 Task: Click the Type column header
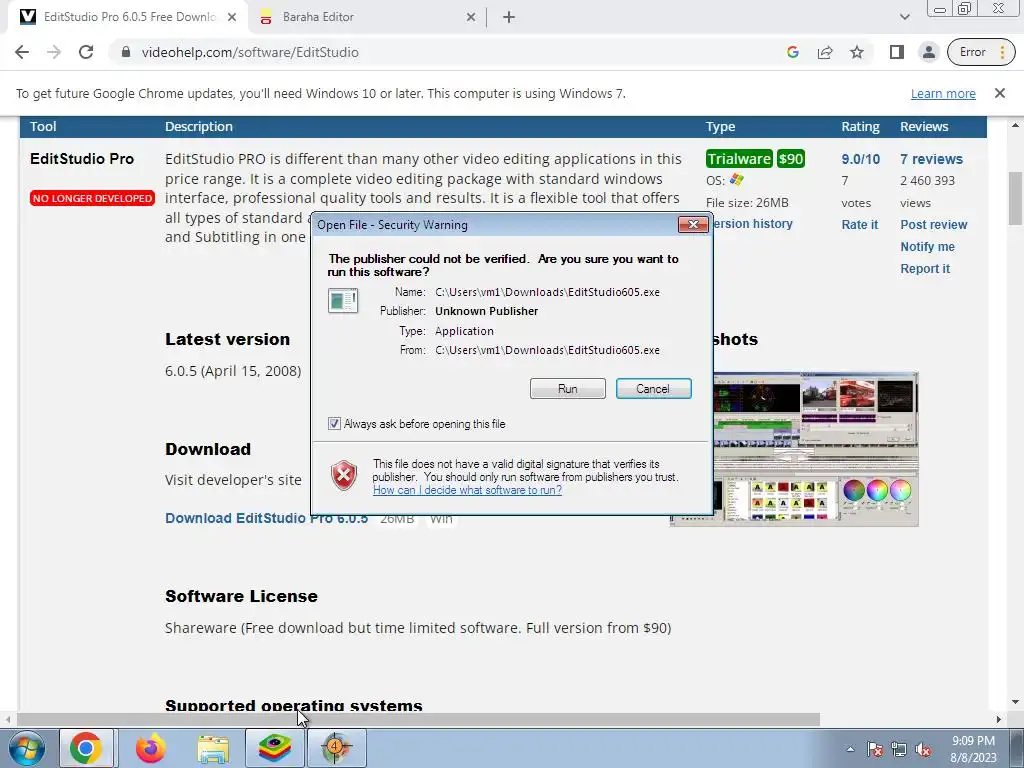point(720,127)
